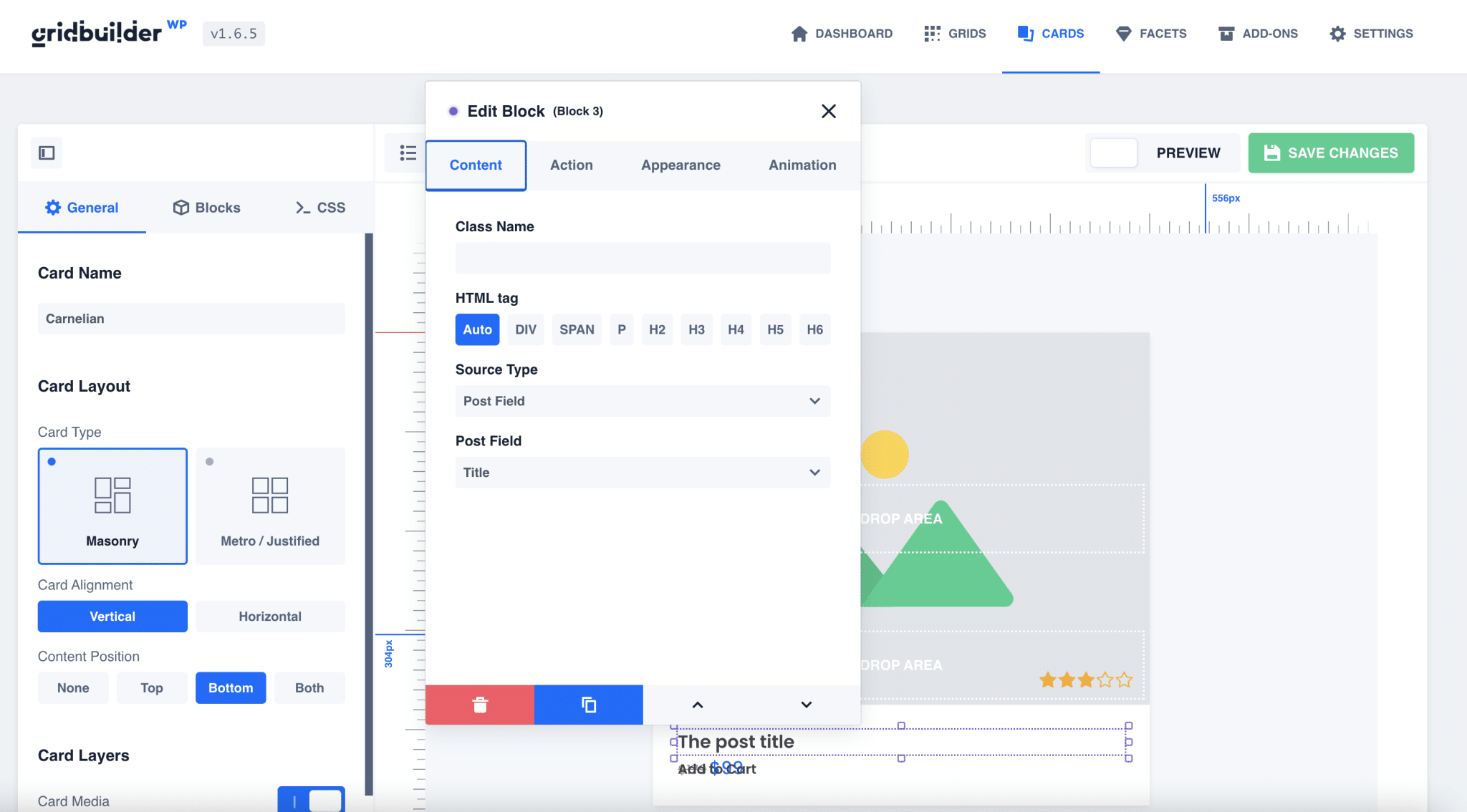Close the Edit Block dialog

tap(829, 111)
